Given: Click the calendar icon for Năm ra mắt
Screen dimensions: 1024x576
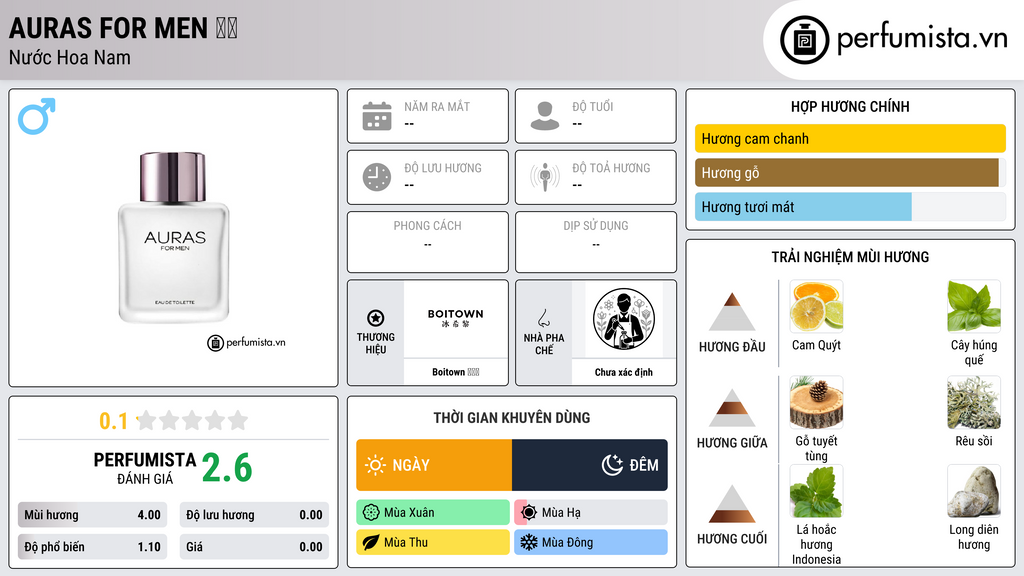Looking at the screenshot, I should pyautogui.click(x=377, y=116).
